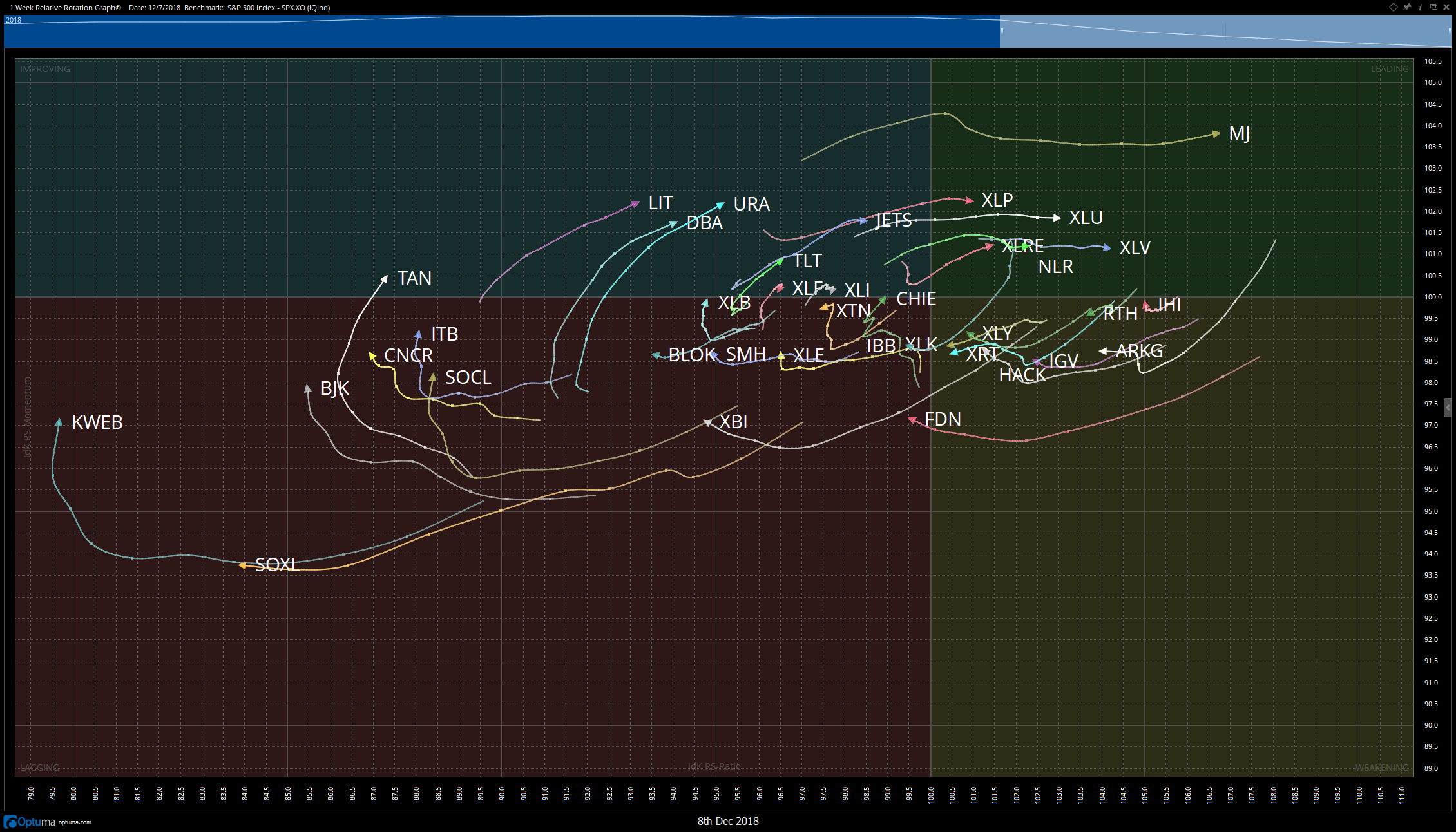Click the restore/detach window icon
1456x832 pixels.
tap(1433, 7)
